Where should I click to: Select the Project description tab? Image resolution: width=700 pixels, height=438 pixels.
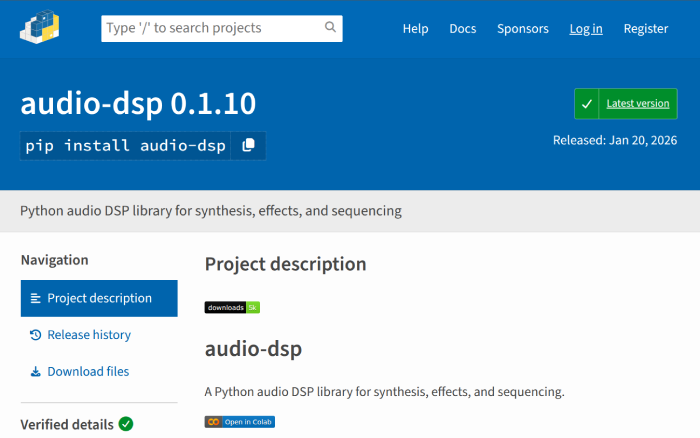click(99, 298)
